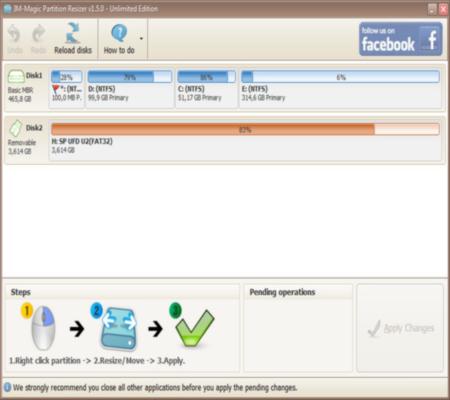Click the 314,6 GB Primary text
The width and height of the screenshot is (450, 400).
(263, 98)
